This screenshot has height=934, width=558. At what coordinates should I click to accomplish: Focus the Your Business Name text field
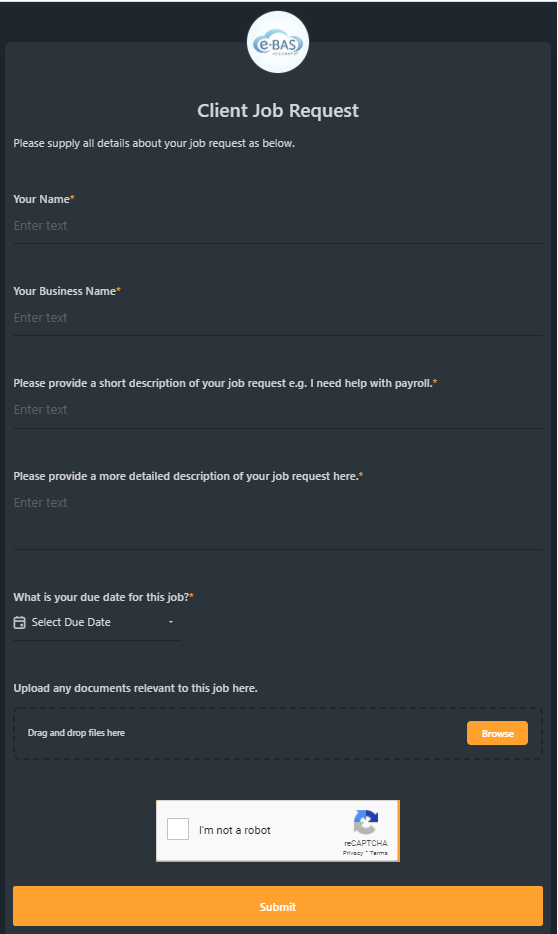coord(278,317)
